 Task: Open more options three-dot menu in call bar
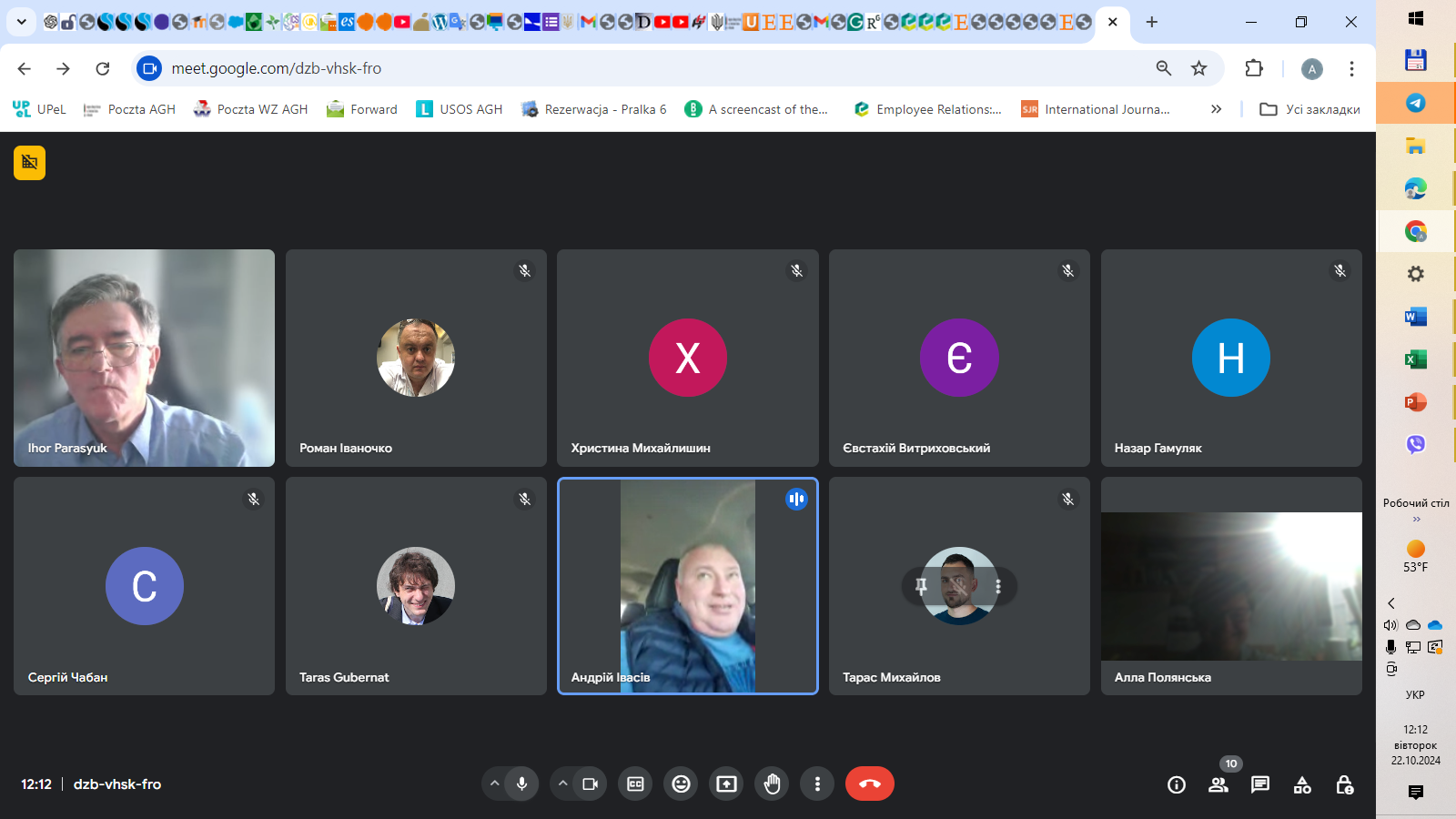point(817,784)
